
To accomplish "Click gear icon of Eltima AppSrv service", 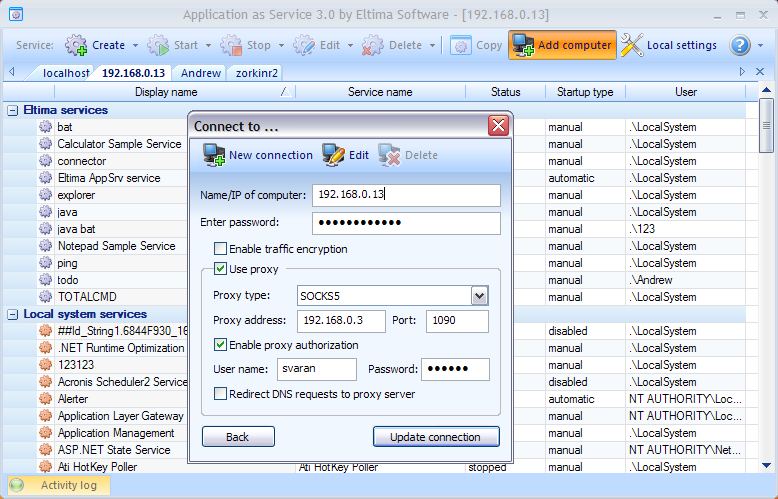I will 45,178.
